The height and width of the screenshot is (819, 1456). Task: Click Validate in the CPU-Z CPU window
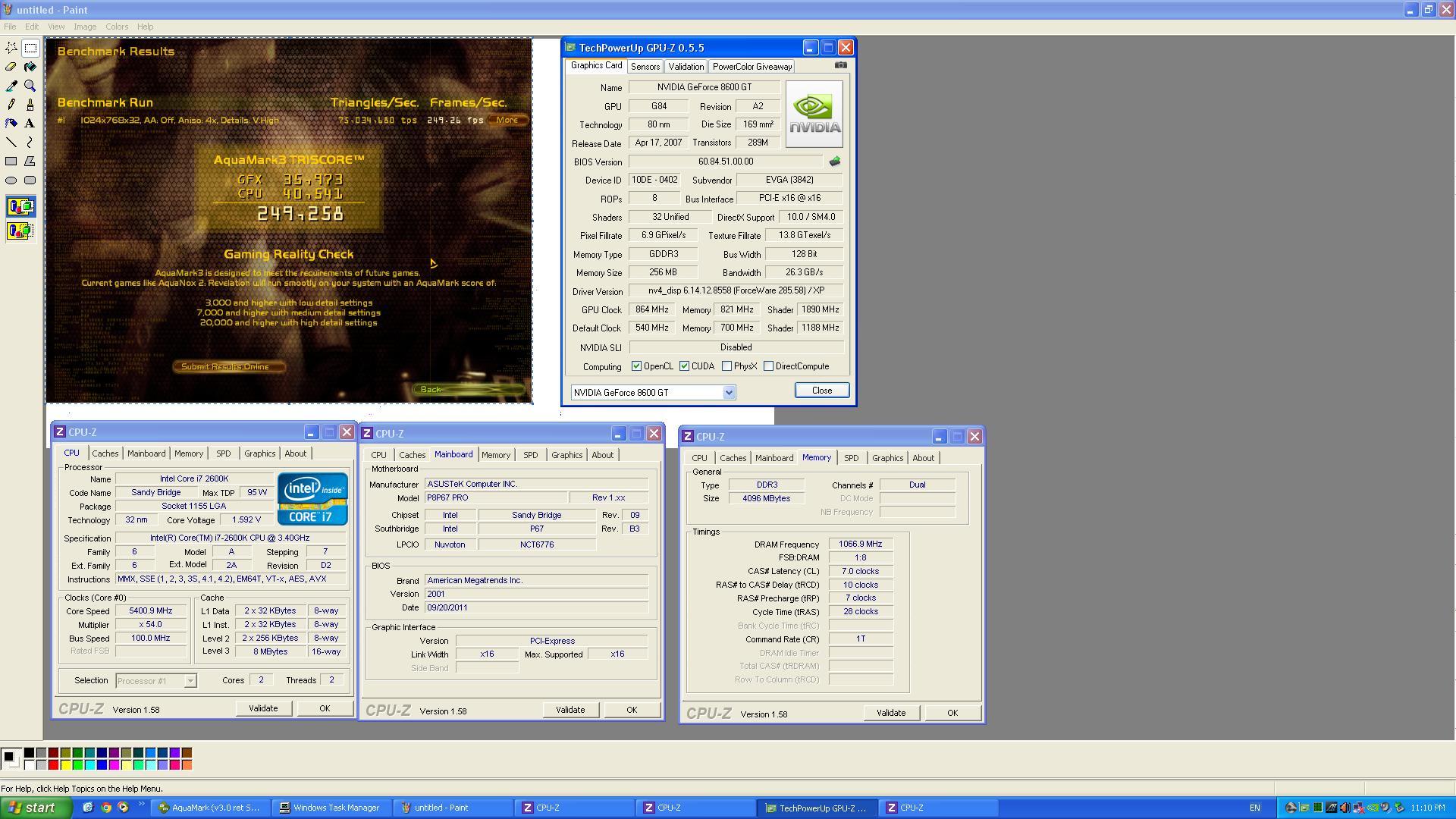coord(263,708)
